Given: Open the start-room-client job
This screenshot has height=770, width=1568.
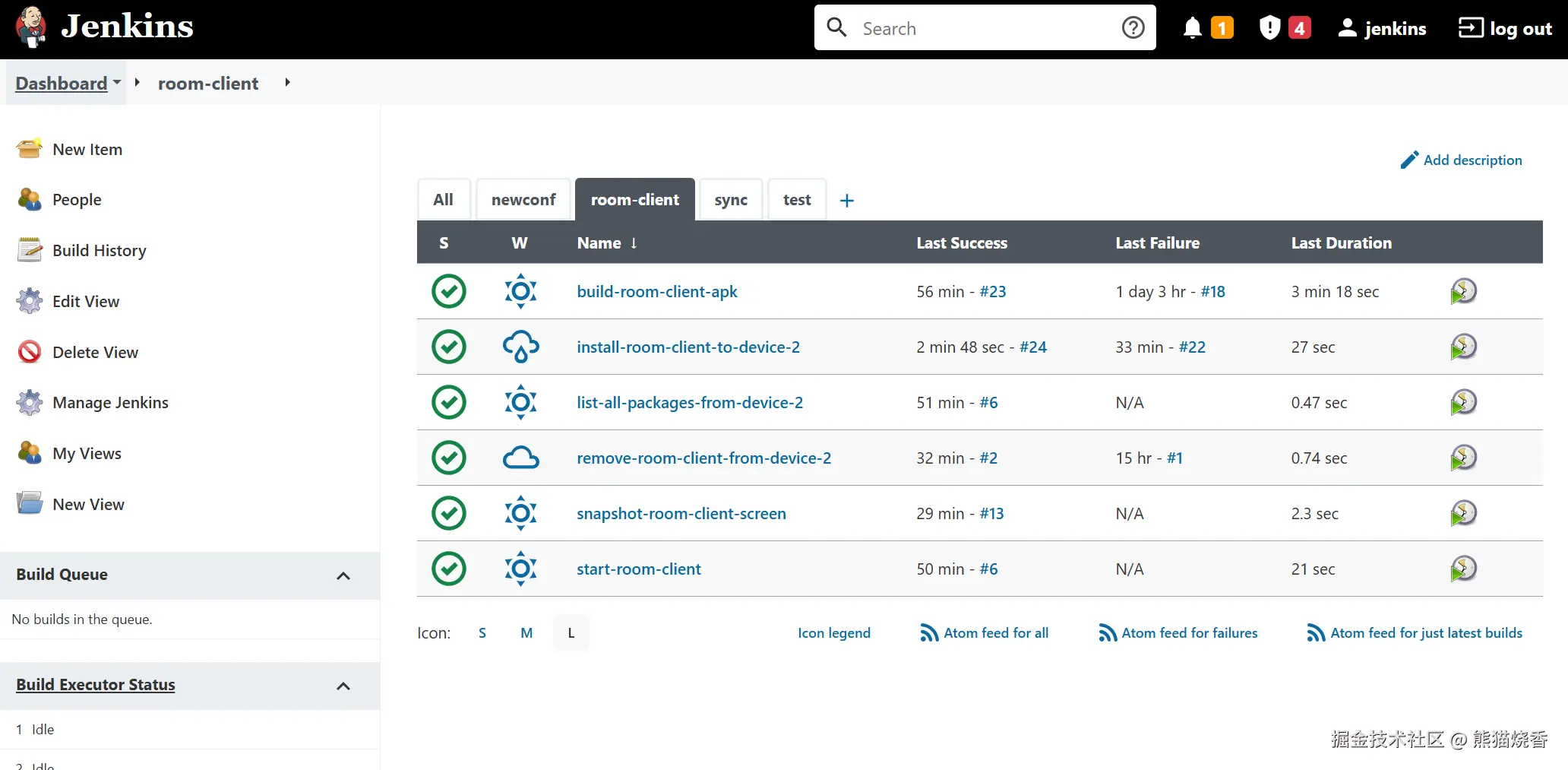Looking at the screenshot, I should [639, 569].
